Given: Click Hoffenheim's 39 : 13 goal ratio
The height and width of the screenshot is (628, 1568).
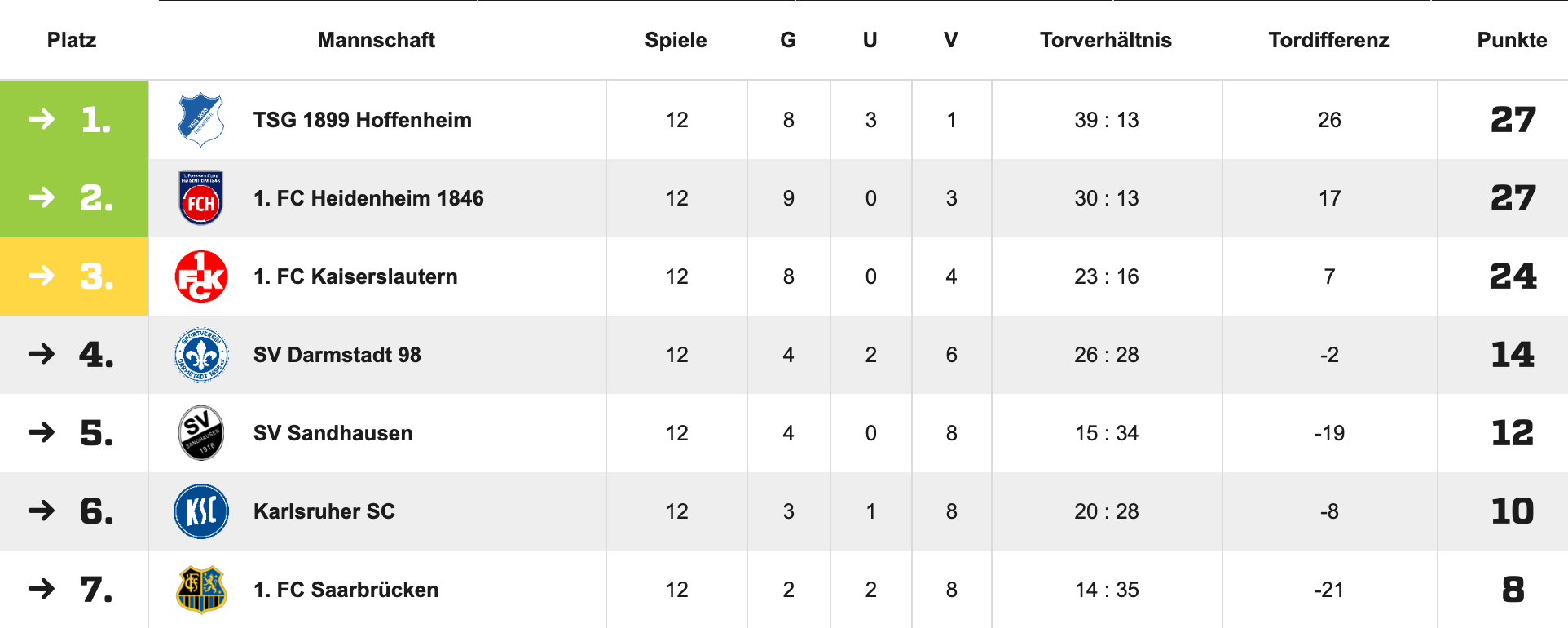Looking at the screenshot, I should pos(1106,120).
